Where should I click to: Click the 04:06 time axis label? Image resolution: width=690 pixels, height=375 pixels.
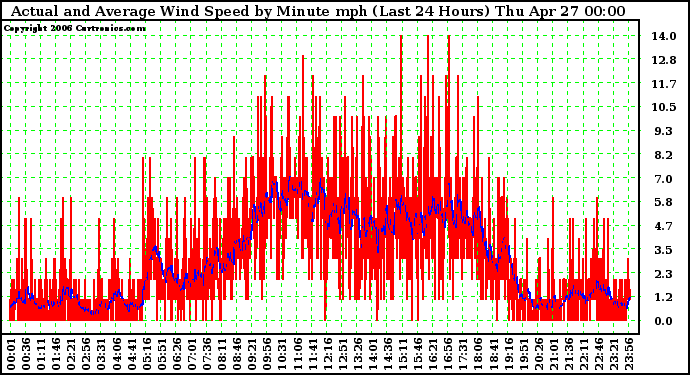click(116, 354)
